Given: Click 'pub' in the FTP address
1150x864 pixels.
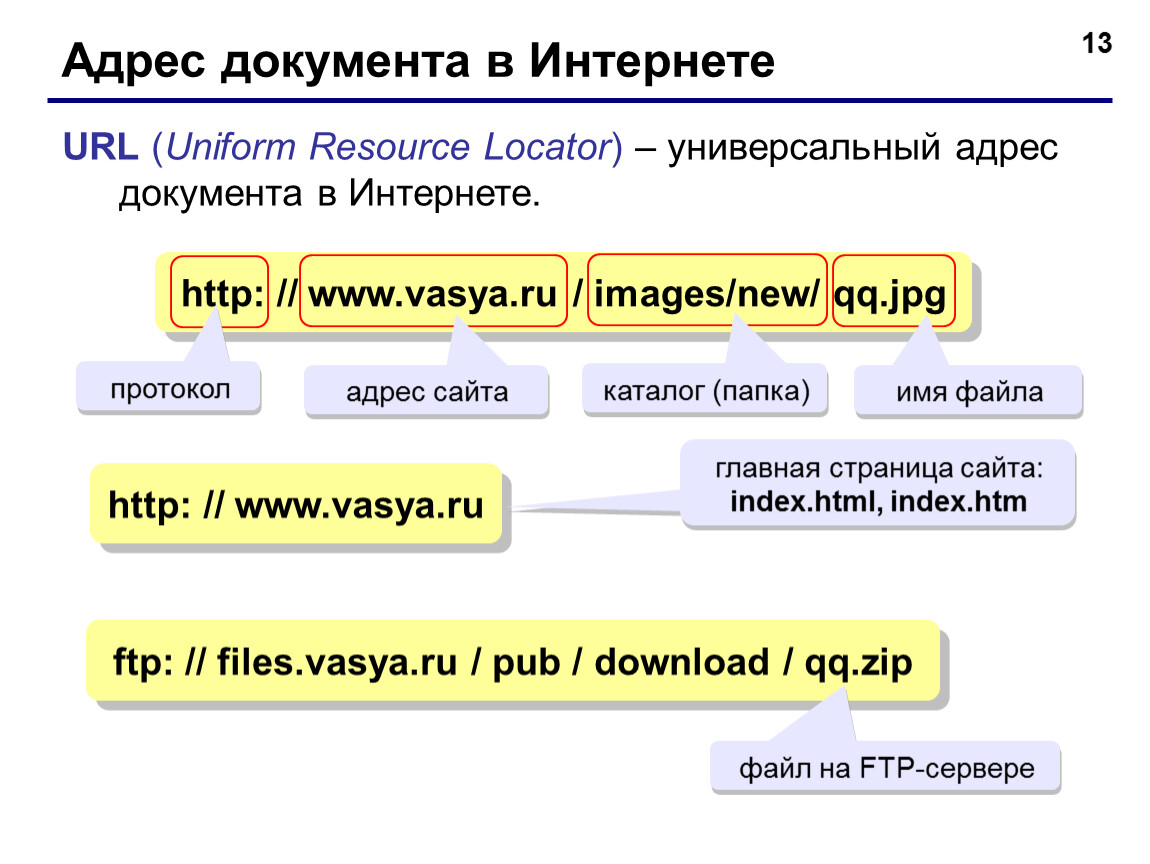Looking at the screenshot, I should [x=526, y=663].
